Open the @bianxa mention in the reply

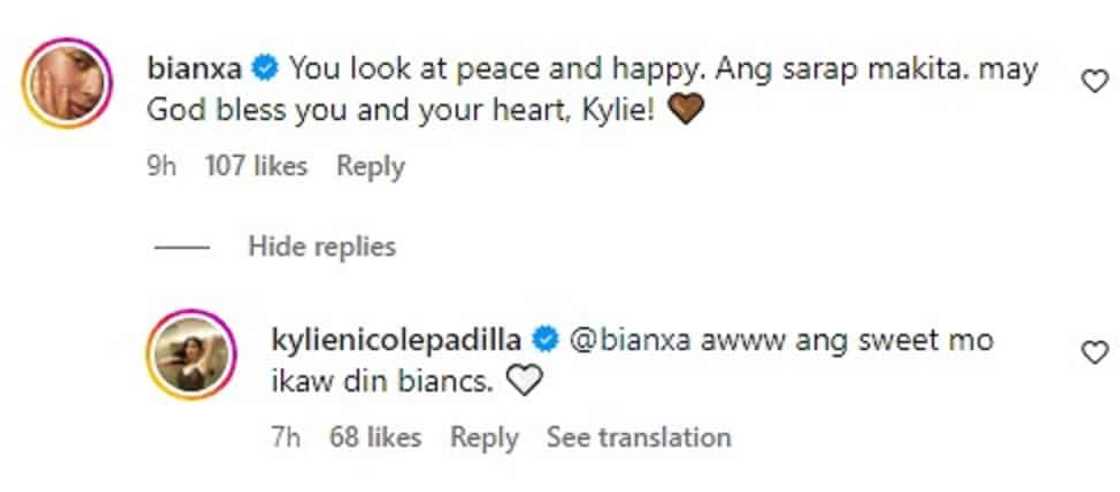pos(616,341)
